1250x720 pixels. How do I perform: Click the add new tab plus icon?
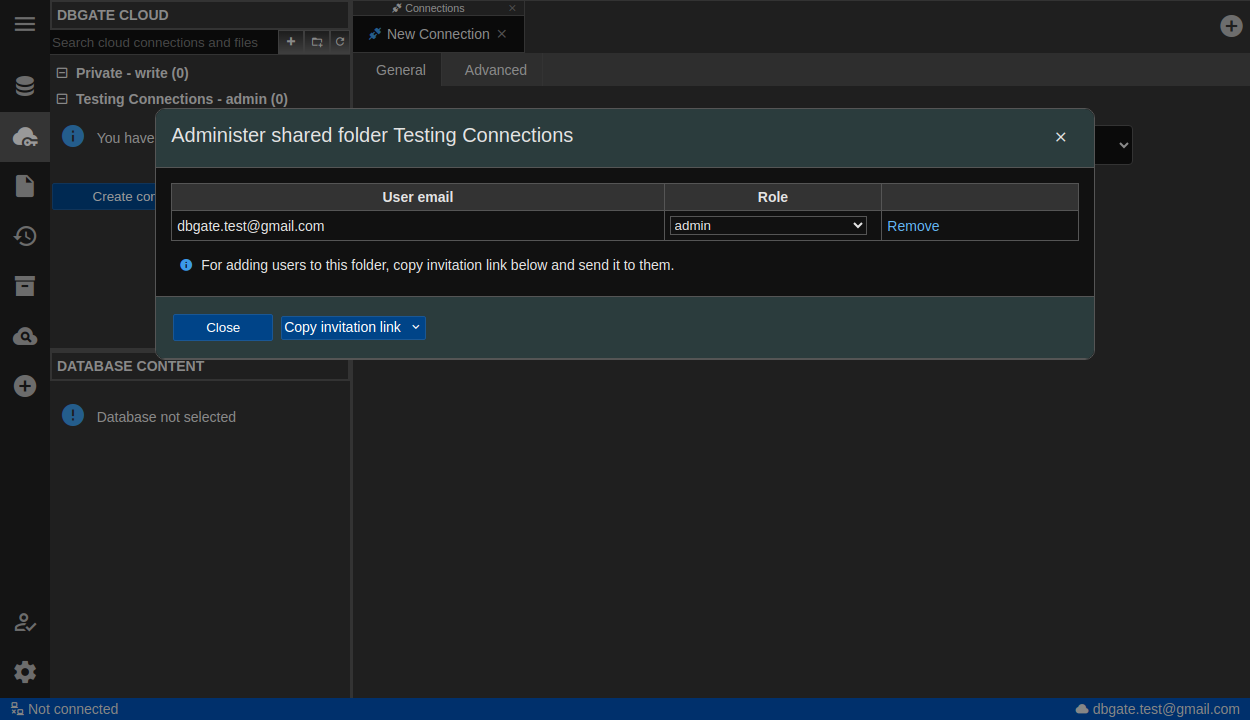[x=1231, y=26]
